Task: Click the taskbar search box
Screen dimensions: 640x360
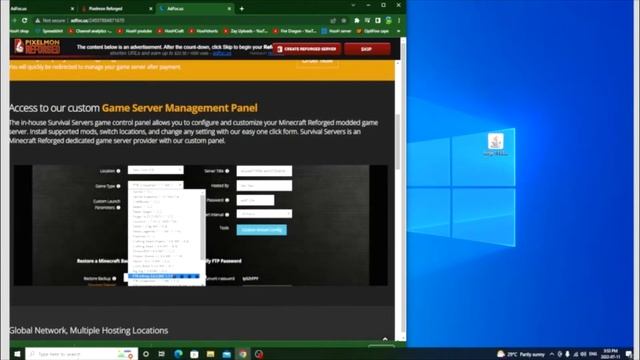Action: 82,354
